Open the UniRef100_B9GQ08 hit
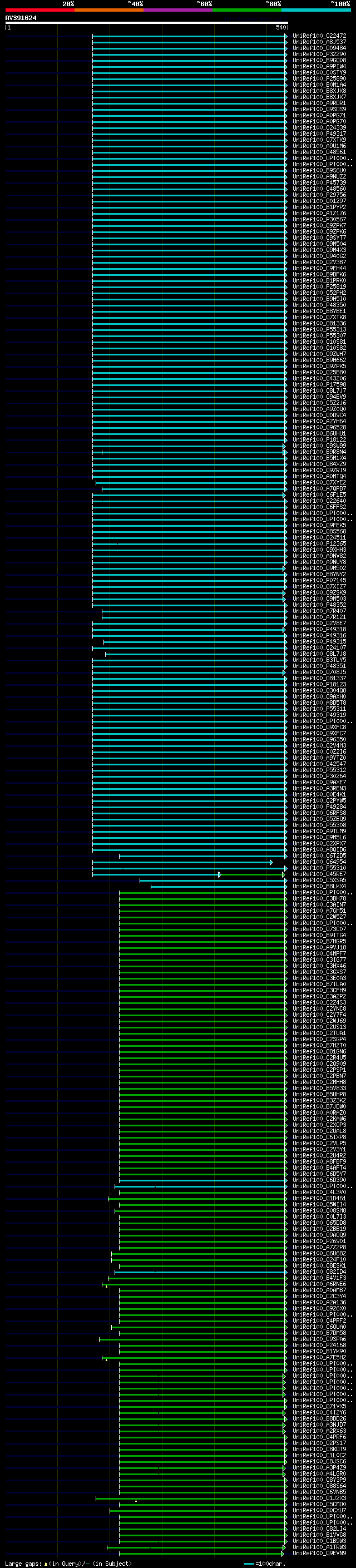 point(319,60)
